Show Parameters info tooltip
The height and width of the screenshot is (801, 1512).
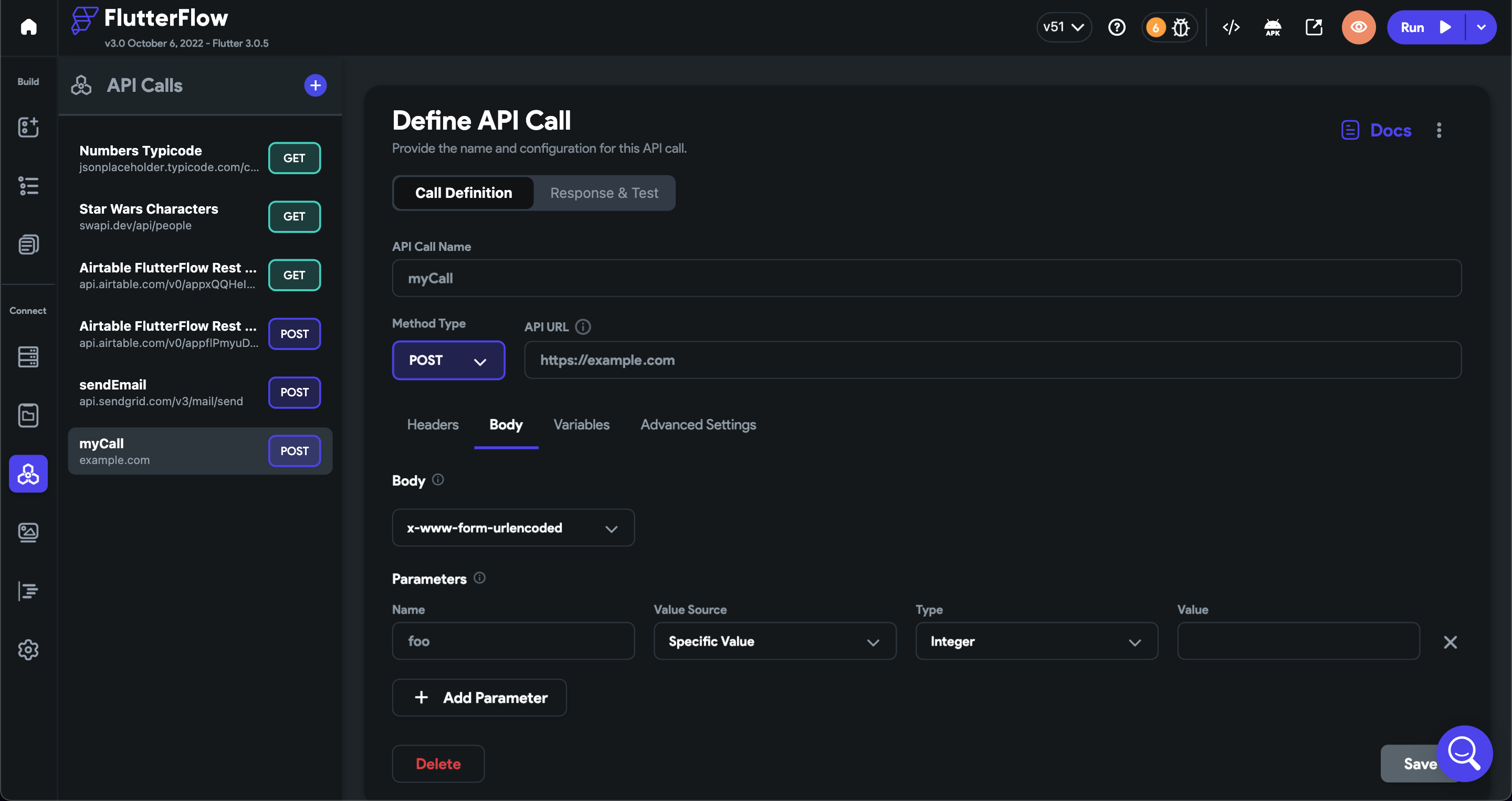coord(479,578)
